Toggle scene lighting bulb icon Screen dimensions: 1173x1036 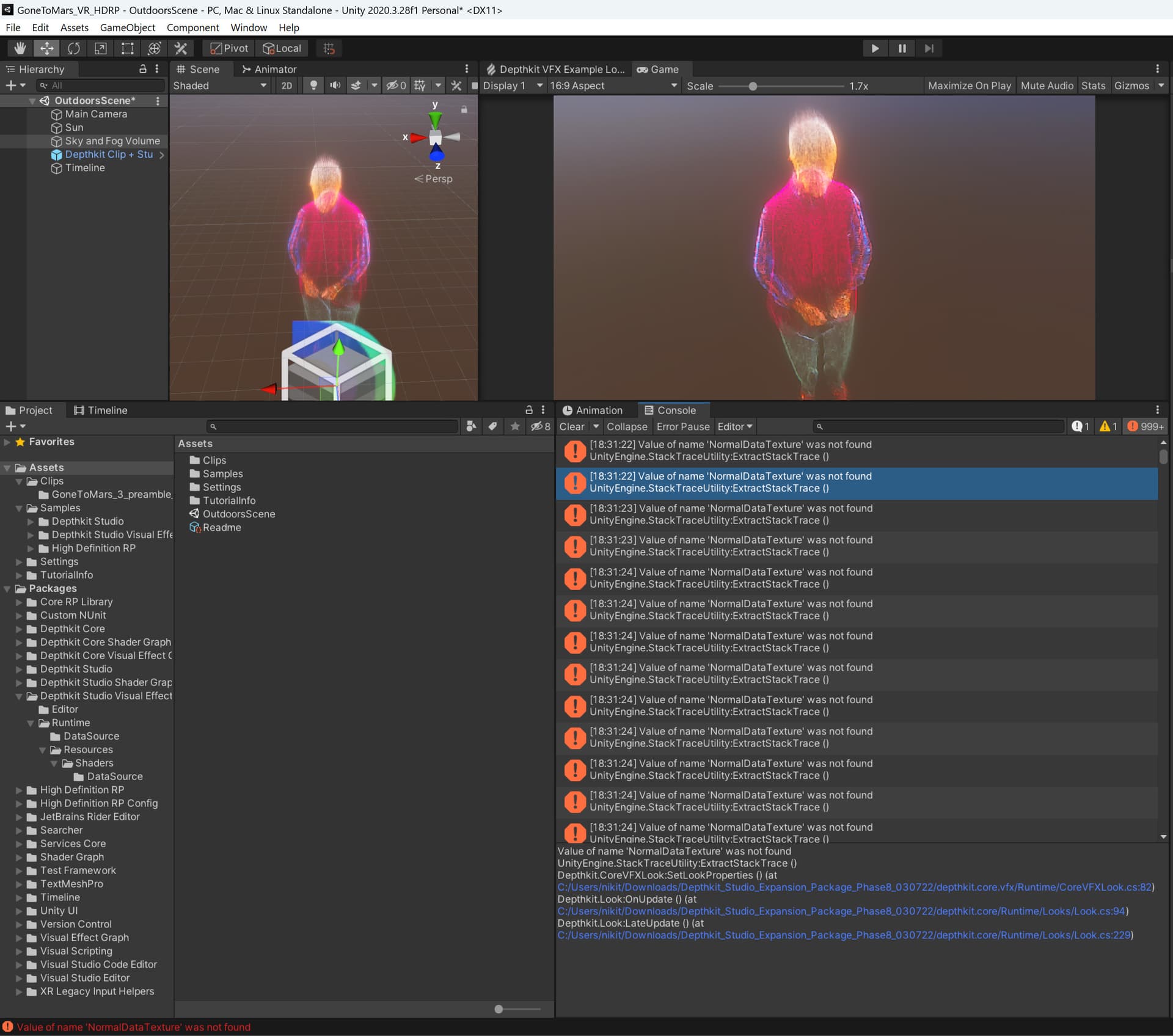click(313, 86)
